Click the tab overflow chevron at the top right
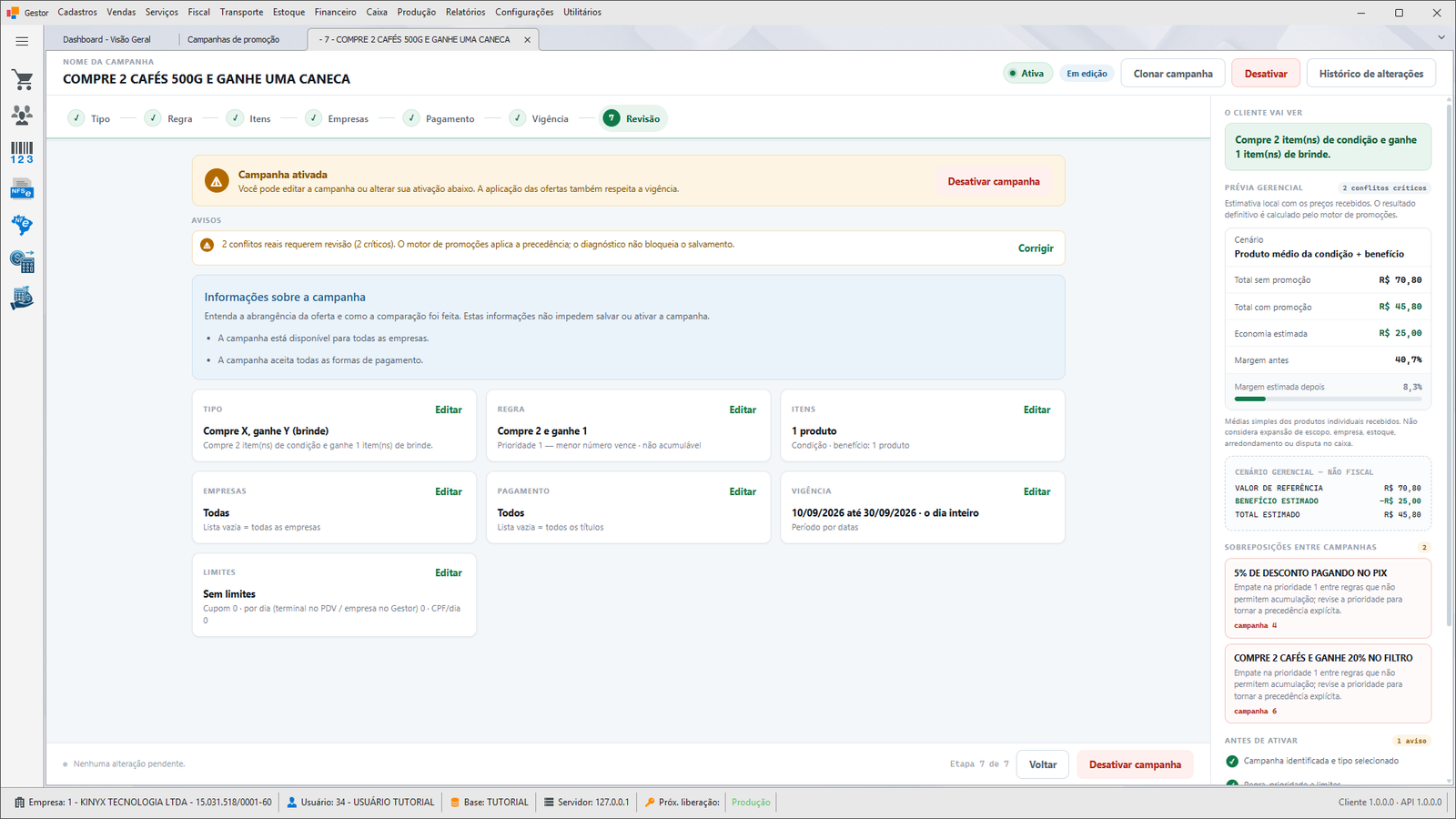The image size is (1456, 819). [1441, 37]
